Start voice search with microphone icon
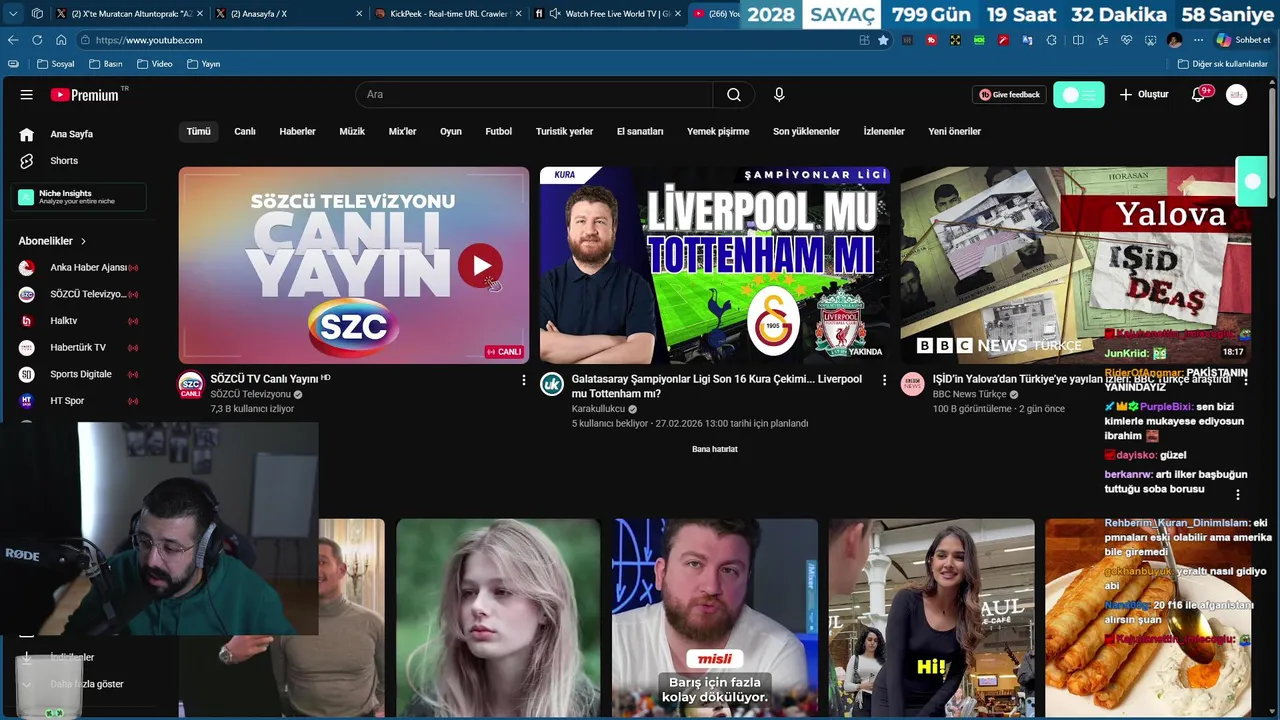Screen dimensions: 1280x720 pos(779,95)
